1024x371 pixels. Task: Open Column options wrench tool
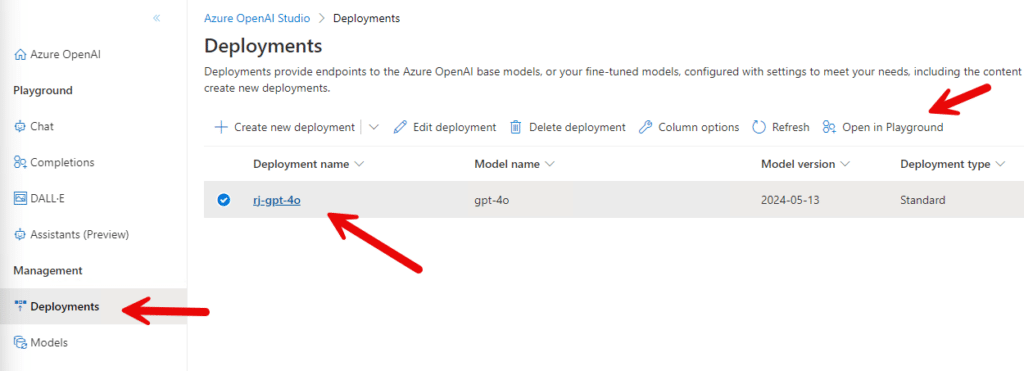[645, 127]
